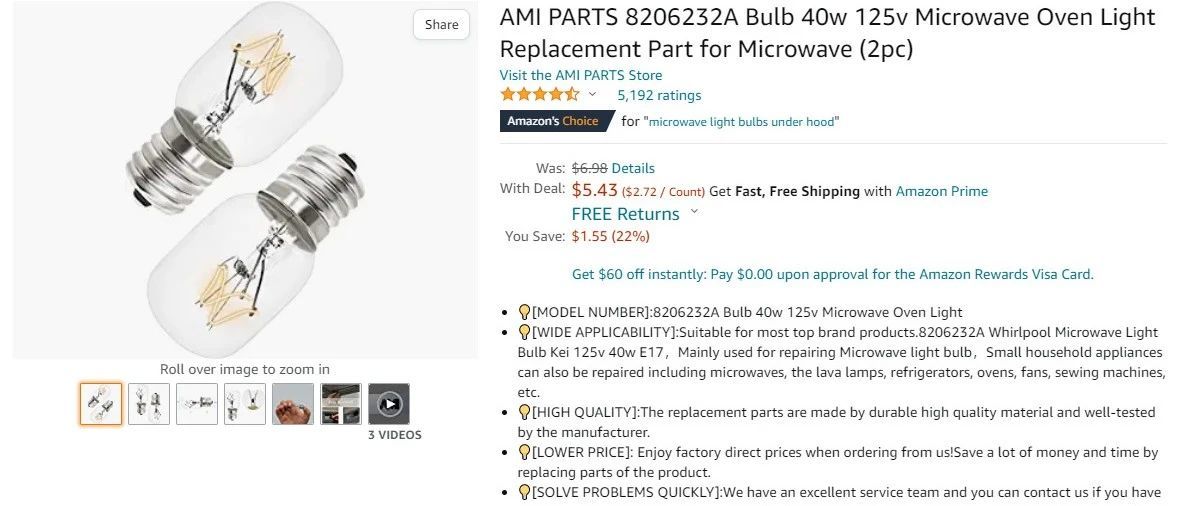Click the Amazon's Choice badge
The height and width of the screenshot is (506, 1189).
553,121
